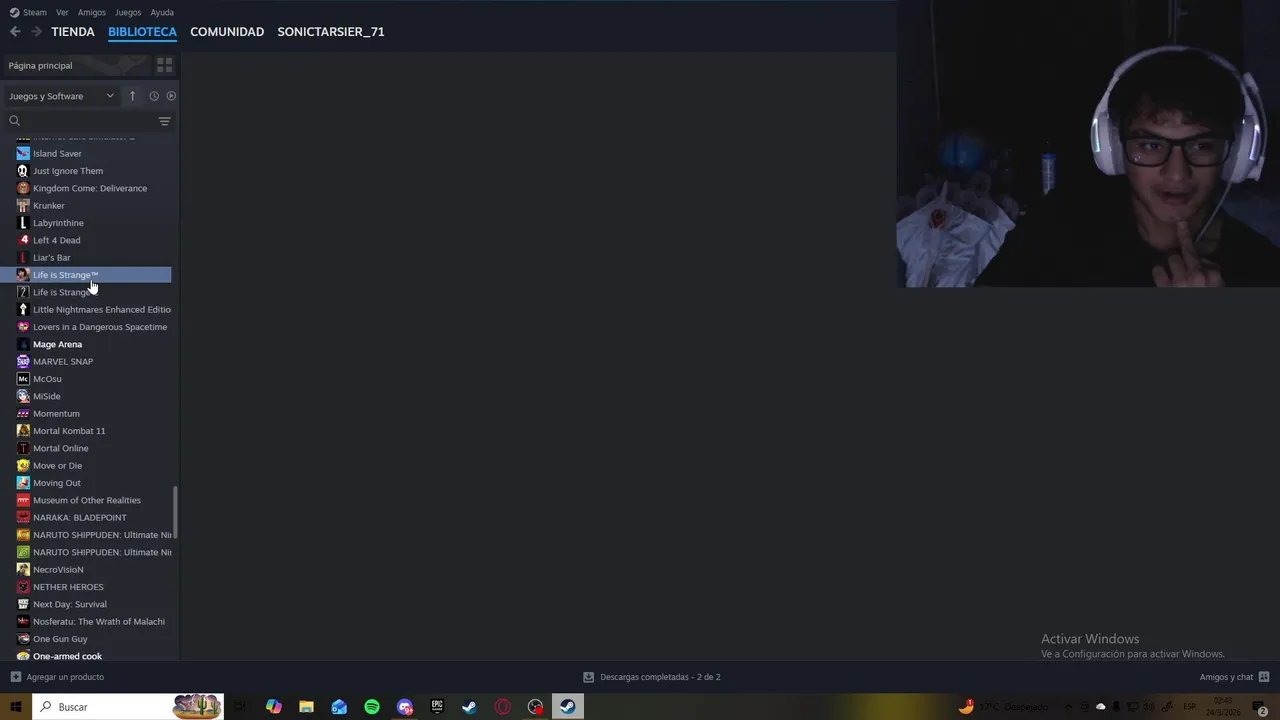Click the Buscar taskbar search box

127,707
